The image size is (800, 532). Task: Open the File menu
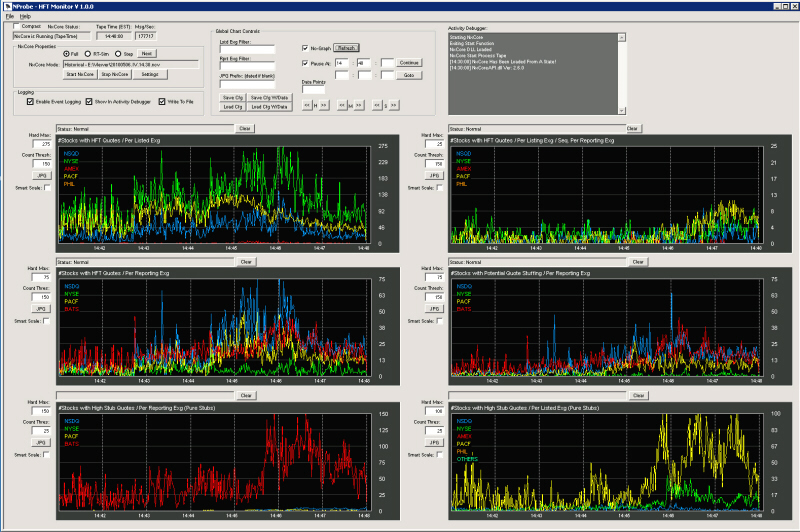coord(10,16)
